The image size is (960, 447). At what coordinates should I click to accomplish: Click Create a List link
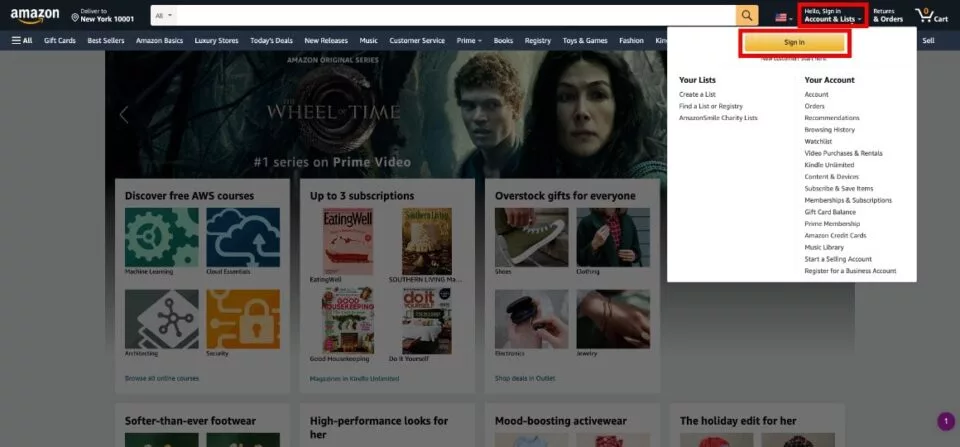(x=696, y=94)
